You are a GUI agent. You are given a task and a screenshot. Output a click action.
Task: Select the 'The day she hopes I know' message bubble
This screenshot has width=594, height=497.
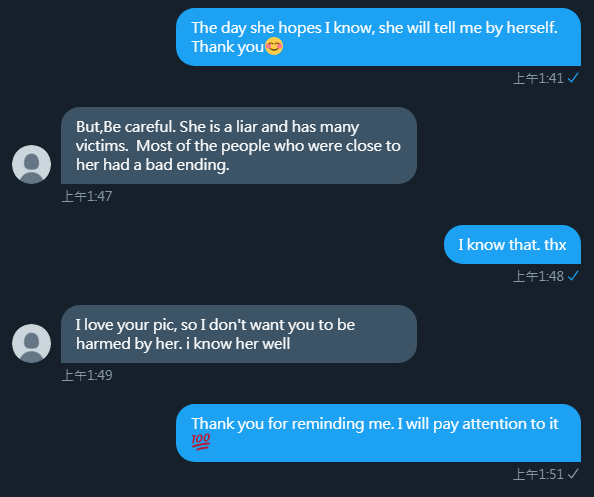pos(378,37)
